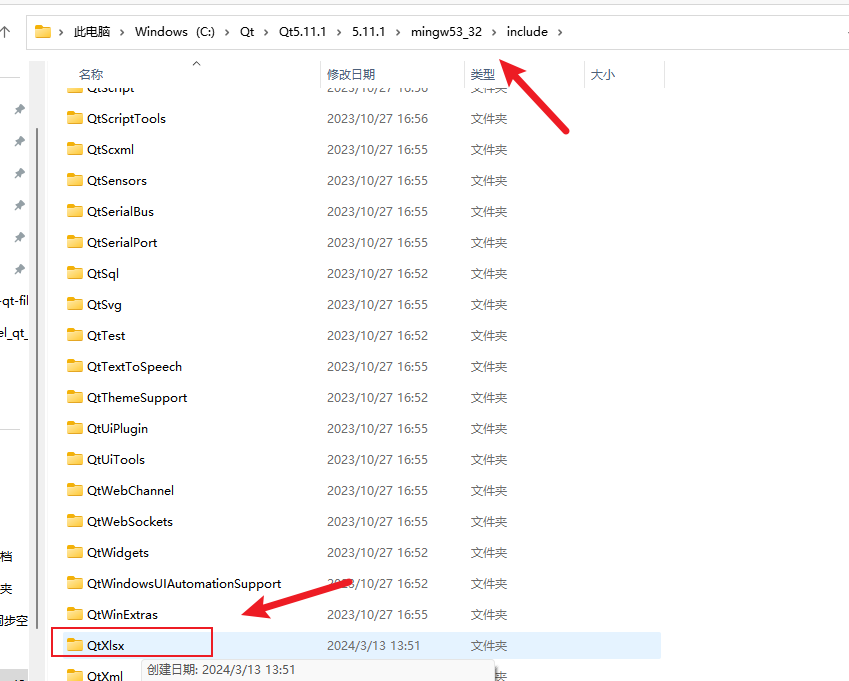Image resolution: width=849 pixels, height=681 pixels.
Task: Click the QtSql folder icon
Action: coord(75,273)
